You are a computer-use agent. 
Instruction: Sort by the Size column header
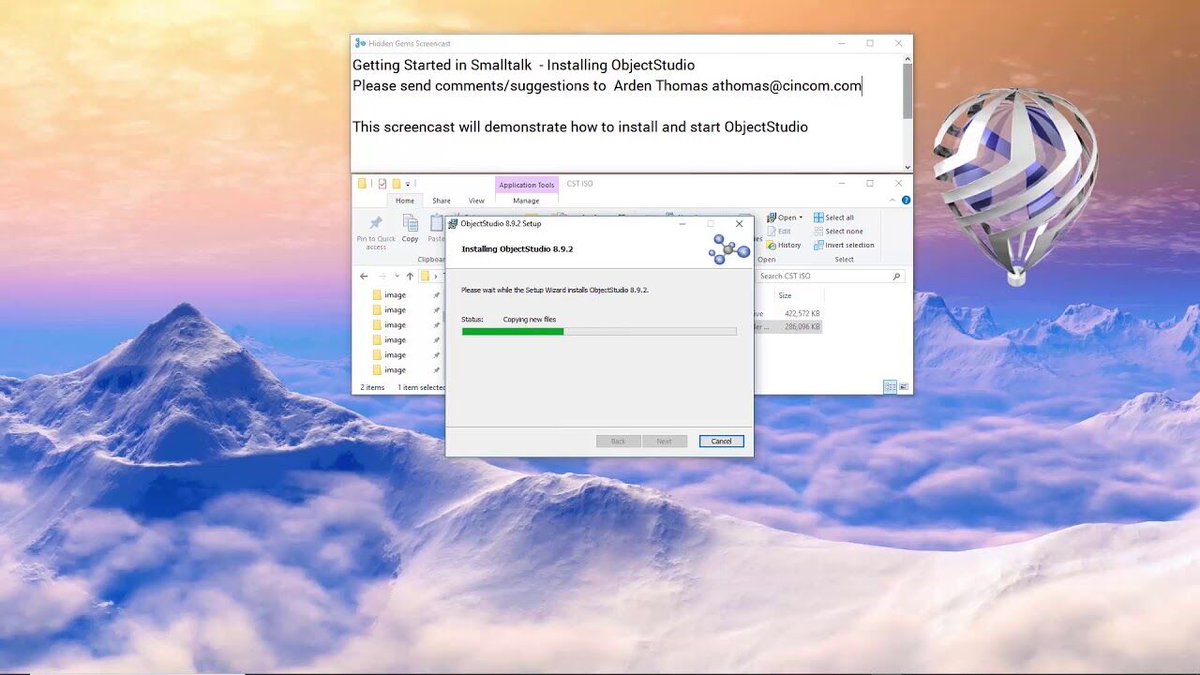[785, 295]
